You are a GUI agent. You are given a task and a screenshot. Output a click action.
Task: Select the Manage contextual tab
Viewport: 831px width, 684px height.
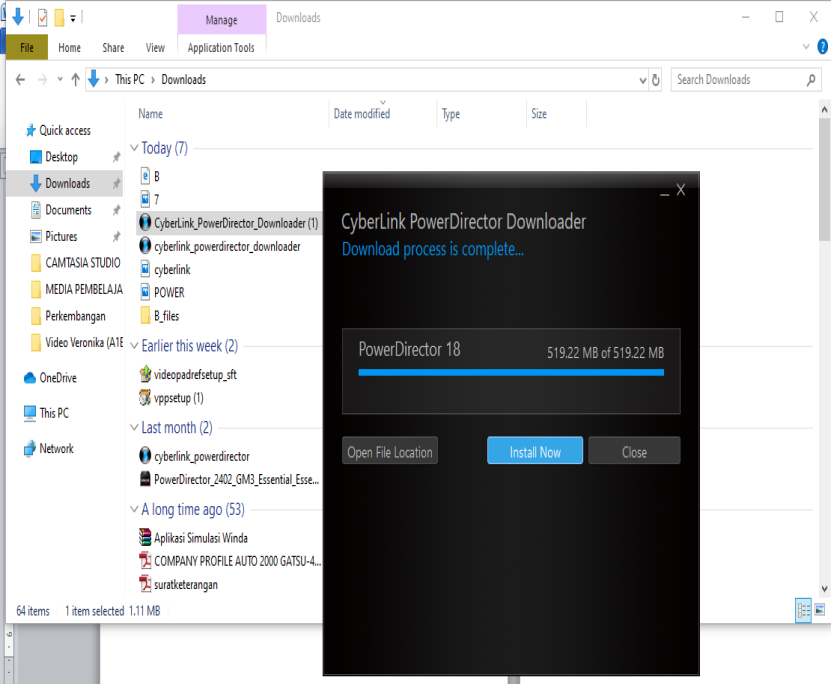pos(222,20)
